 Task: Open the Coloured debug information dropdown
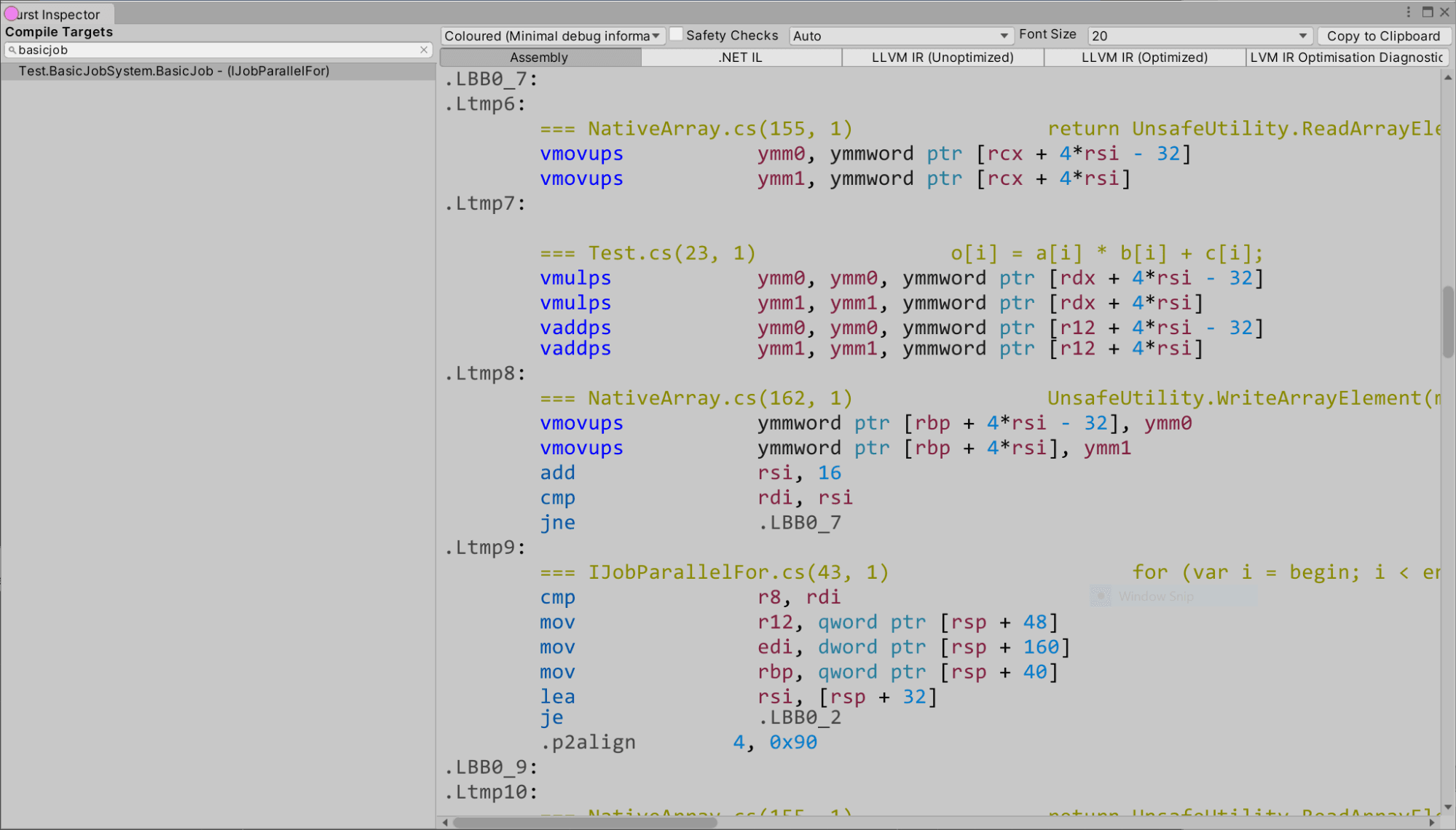point(552,36)
